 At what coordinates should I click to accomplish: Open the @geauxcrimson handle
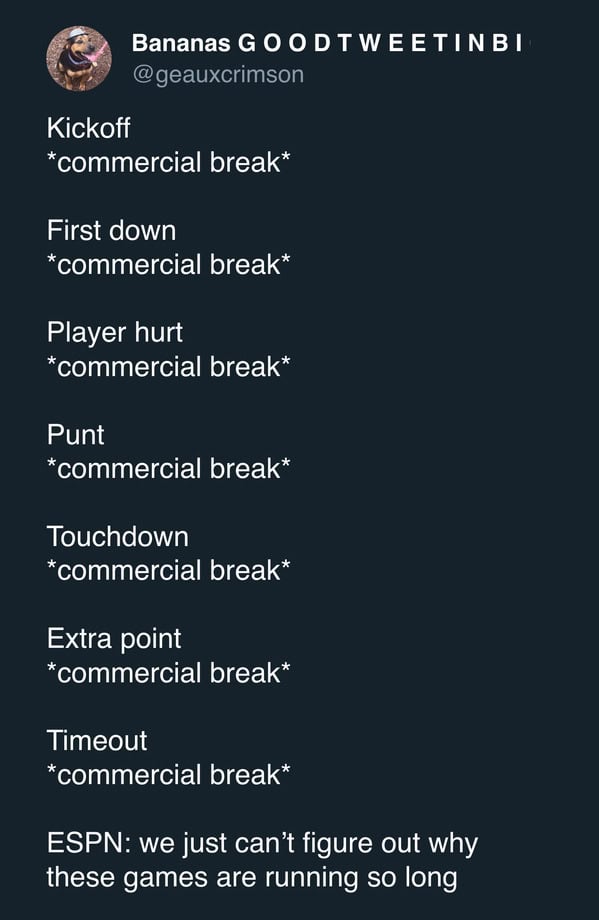pyautogui.click(x=218, y=75)
